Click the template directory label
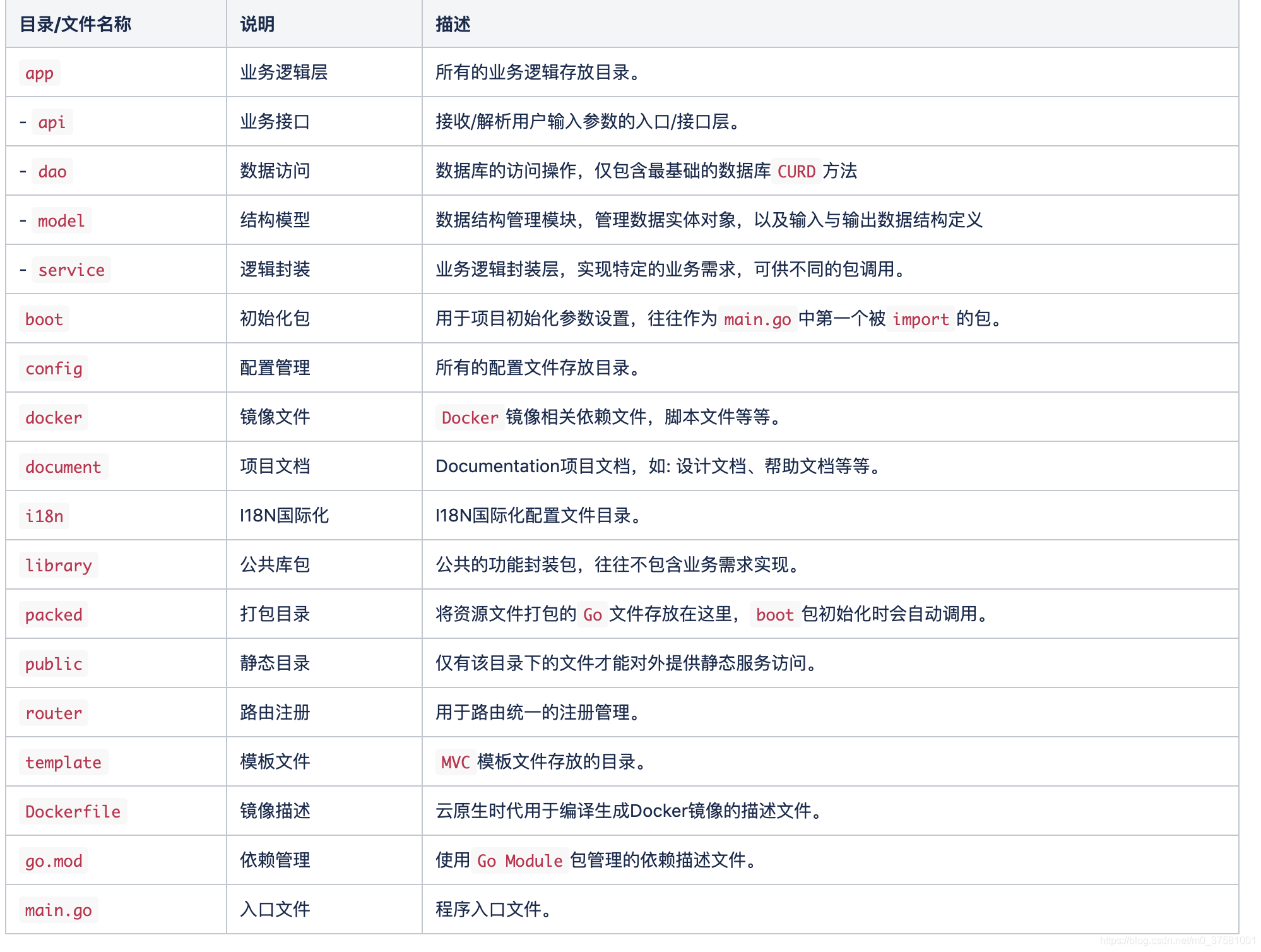This screenshot has height=952, width=1261. tap(62, 762)
